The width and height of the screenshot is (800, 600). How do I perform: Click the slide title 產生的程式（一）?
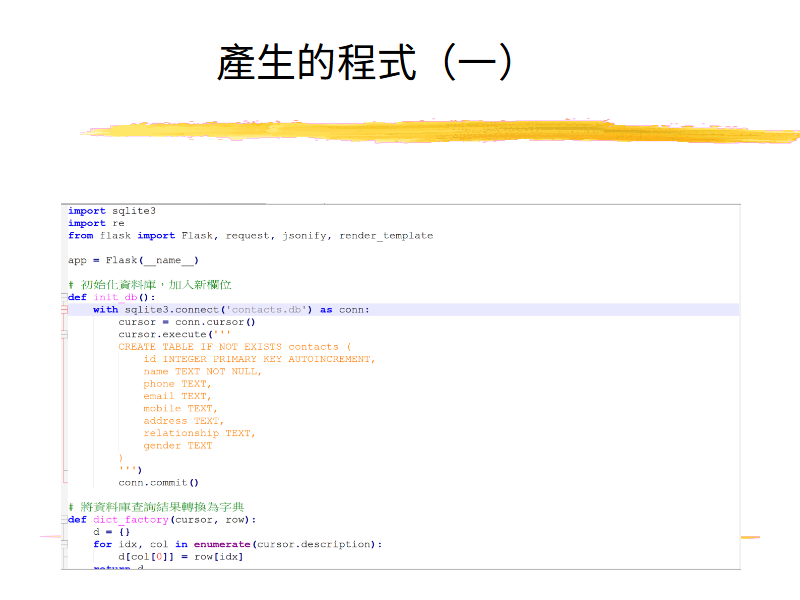click(366, 62)
